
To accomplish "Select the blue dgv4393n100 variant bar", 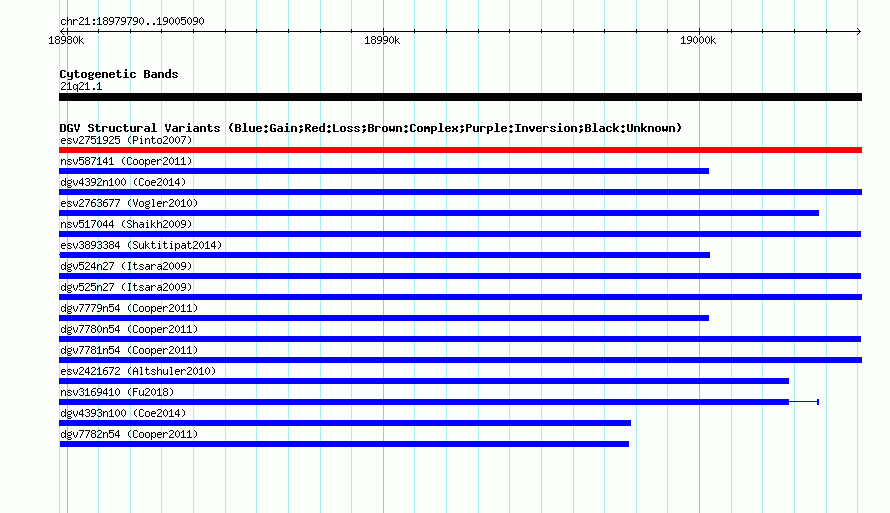I will [345, 423].
